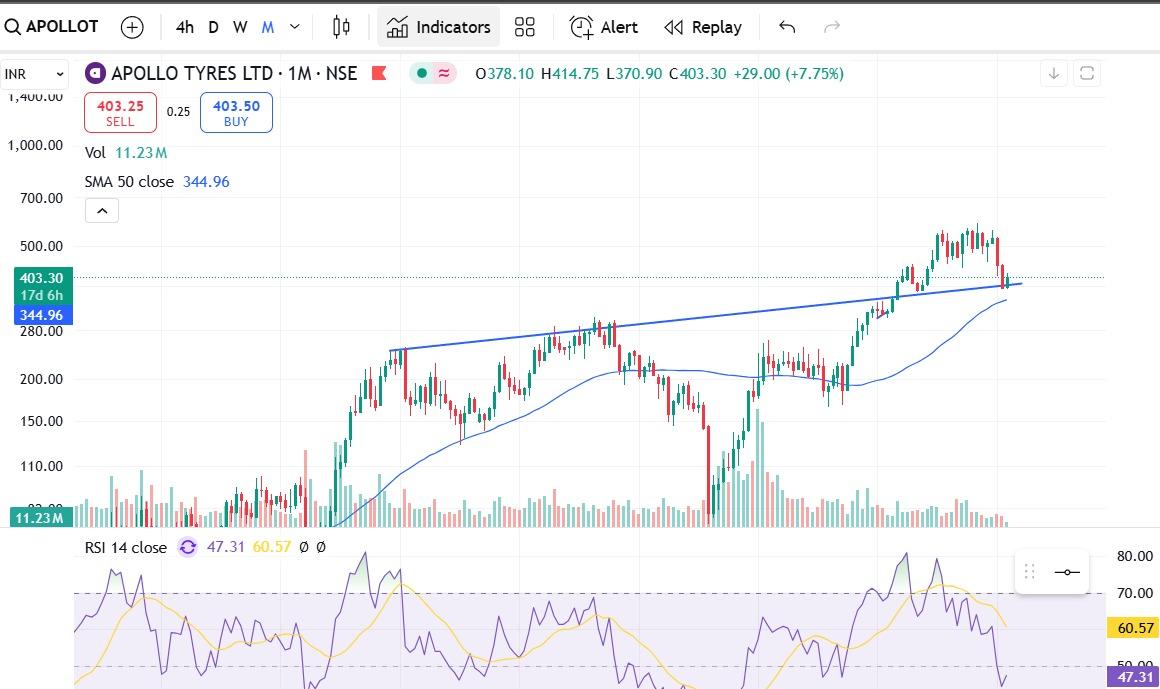Click the 403.30 current price label
Image resolution: width=1160 pixels, height=689 pixels.
pos(42,278)
